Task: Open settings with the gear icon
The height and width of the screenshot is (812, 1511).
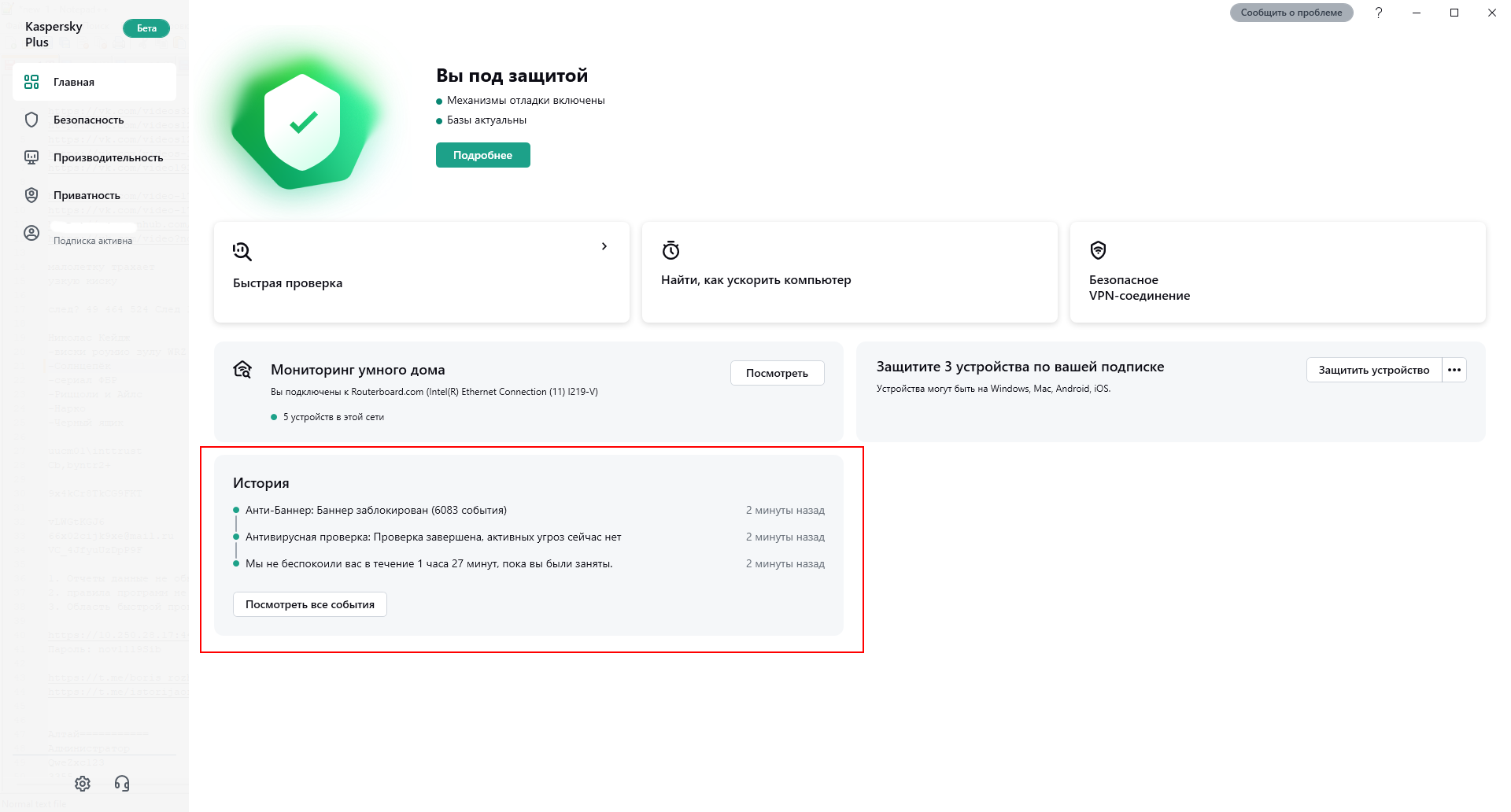Action: [x=83, y=784]
